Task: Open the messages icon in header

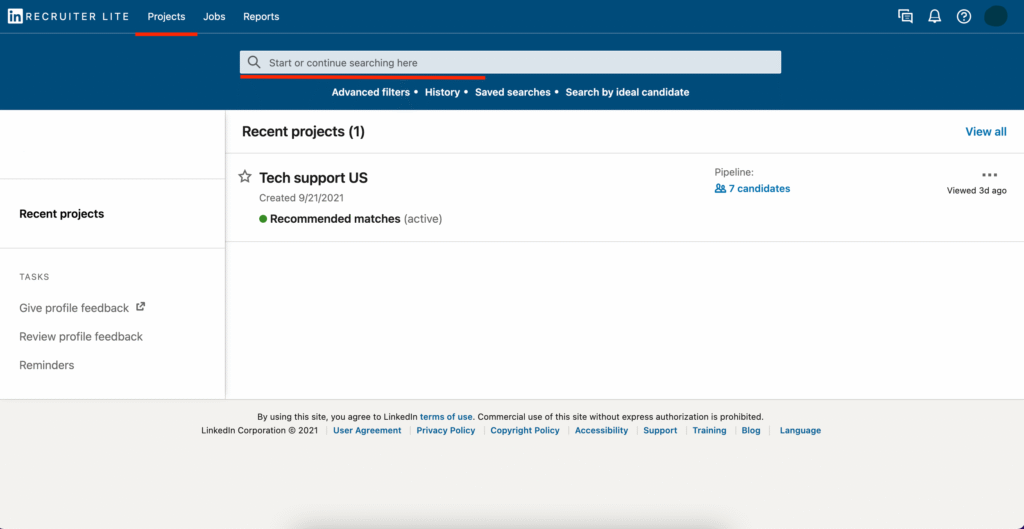Action: click(905, 17)
